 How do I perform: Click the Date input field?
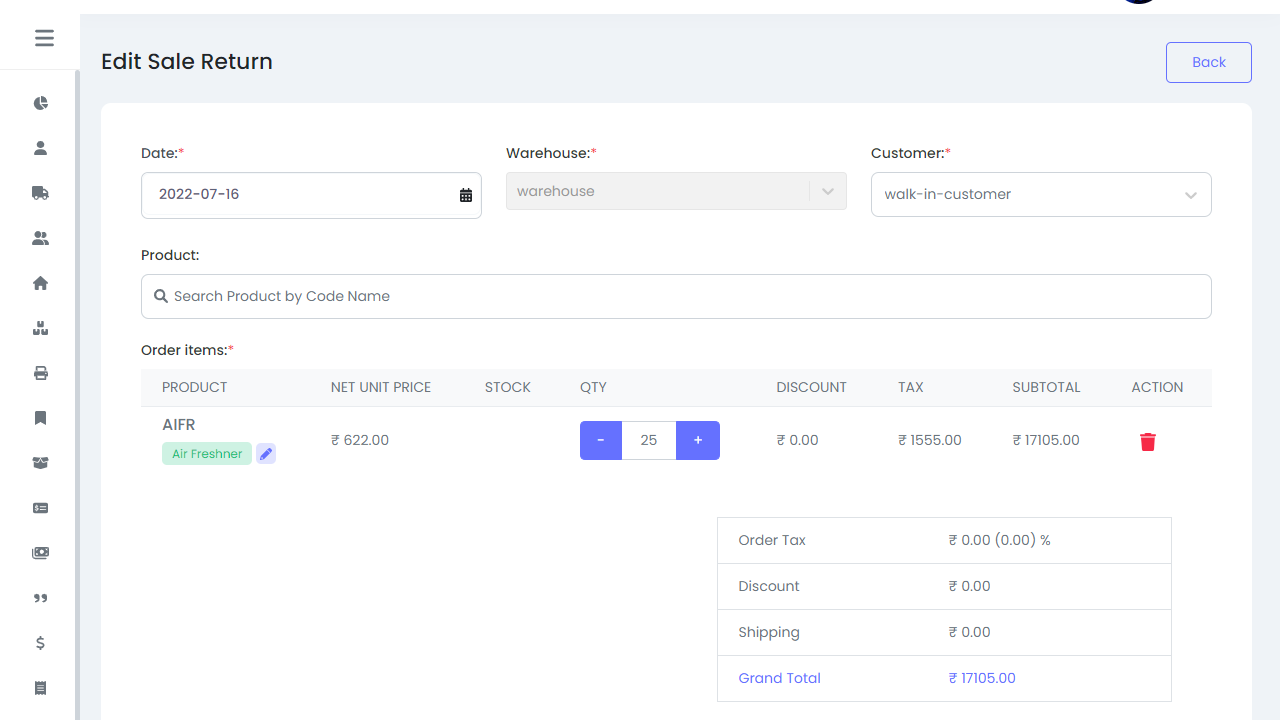click(300, 195)
